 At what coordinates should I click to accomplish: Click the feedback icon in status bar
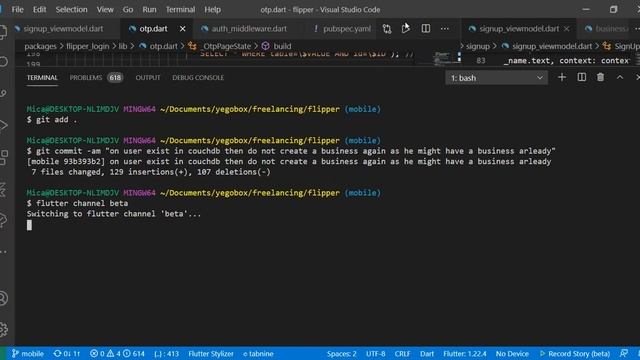[x=623, y=353]
